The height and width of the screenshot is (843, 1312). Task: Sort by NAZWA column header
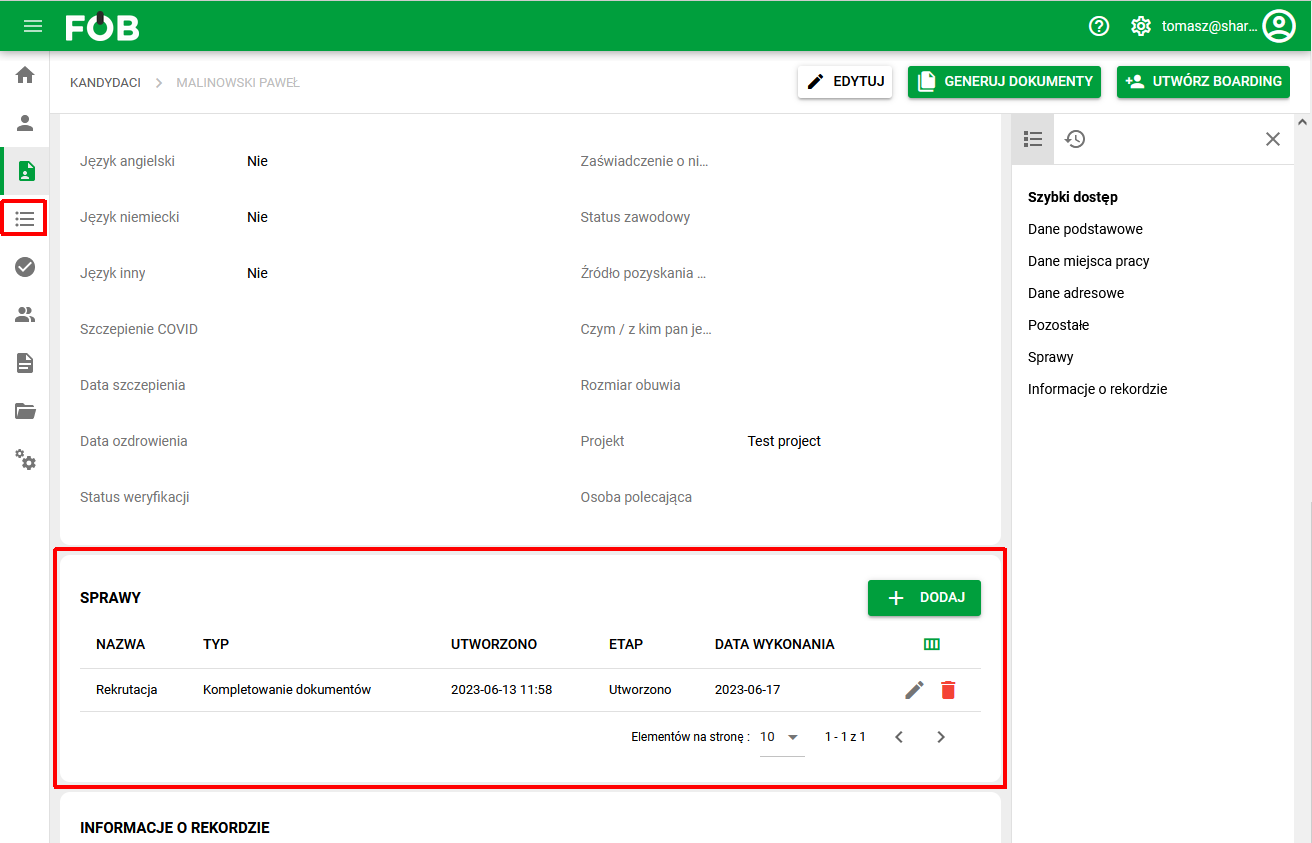pos(121,644)
